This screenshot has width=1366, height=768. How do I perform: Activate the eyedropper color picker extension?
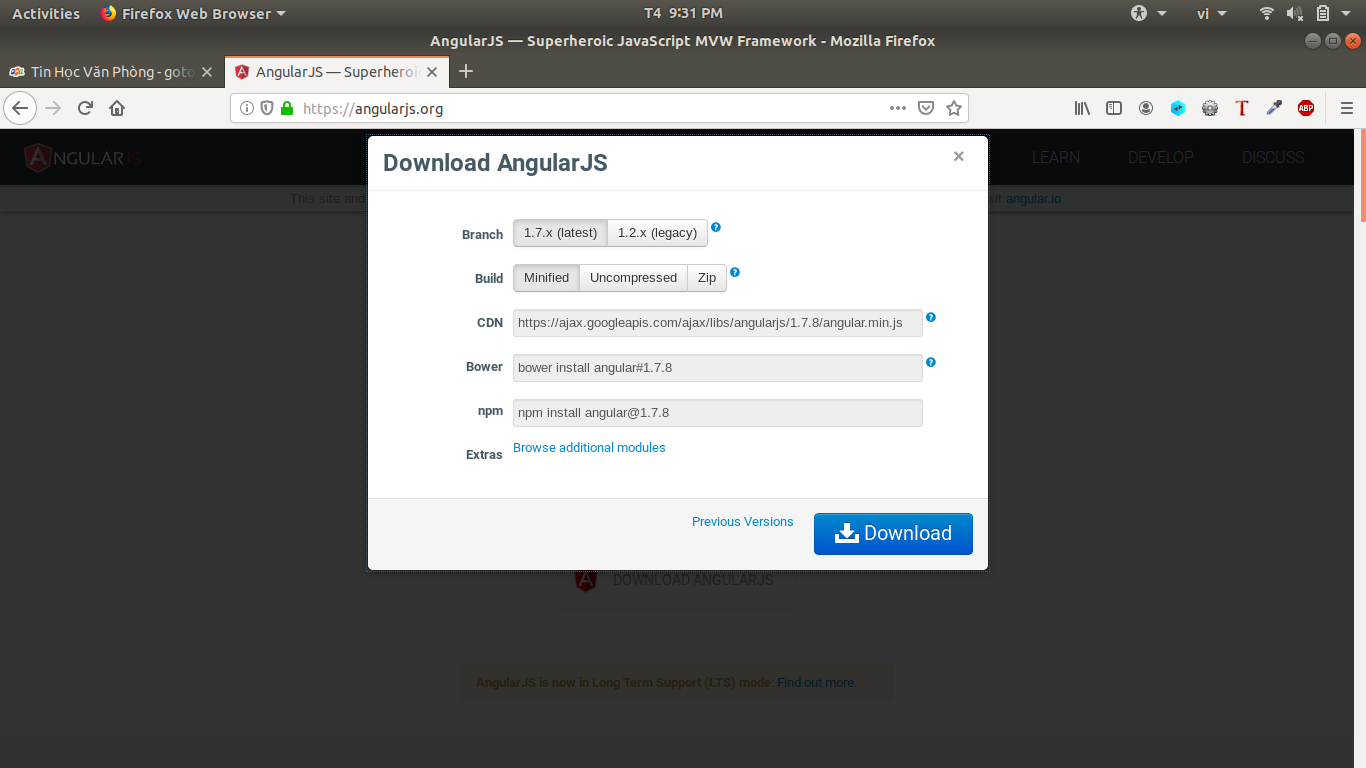(x=1274, y=108)
